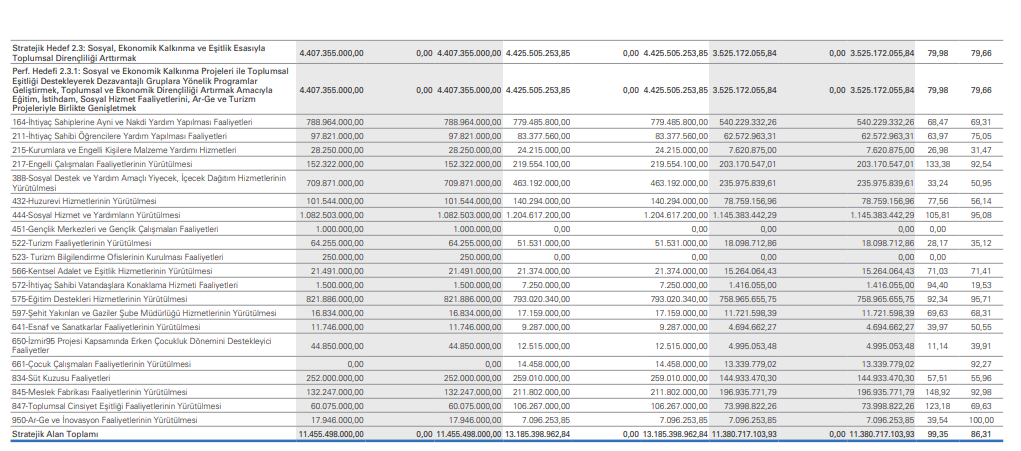Select the 133,38 percentage cell
This screenshot has width=1021, height=451.
point(937,163)
